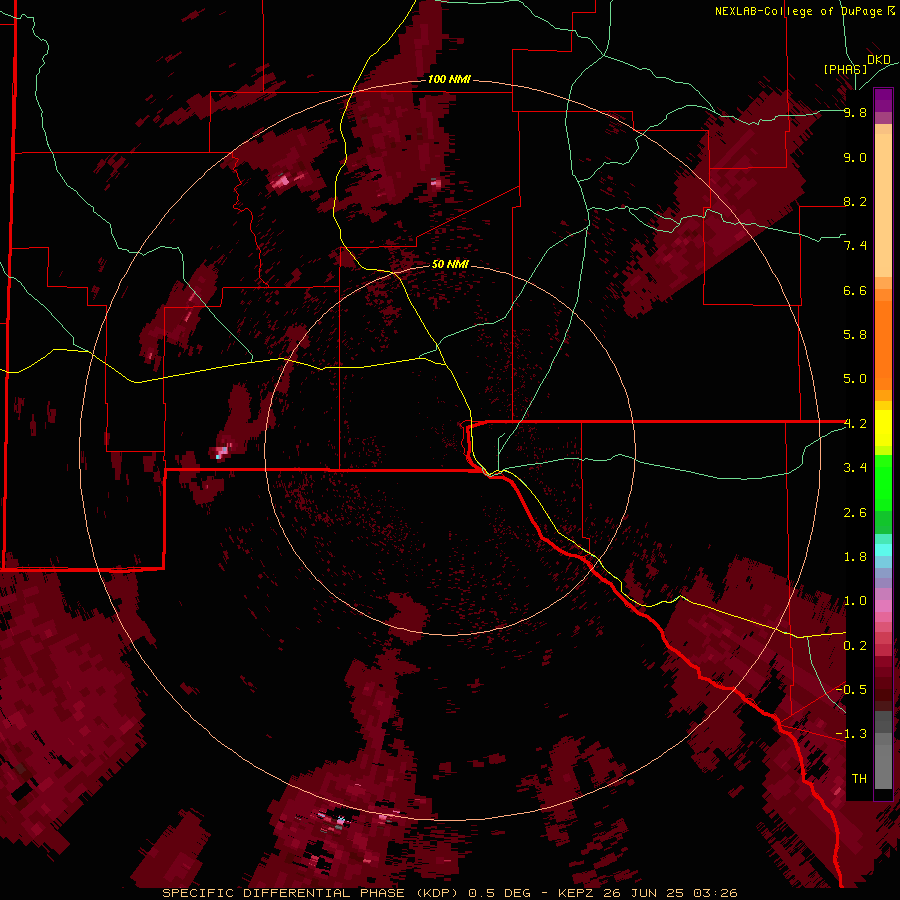Click the '8.2' scale value

click(x=855, y=201)
